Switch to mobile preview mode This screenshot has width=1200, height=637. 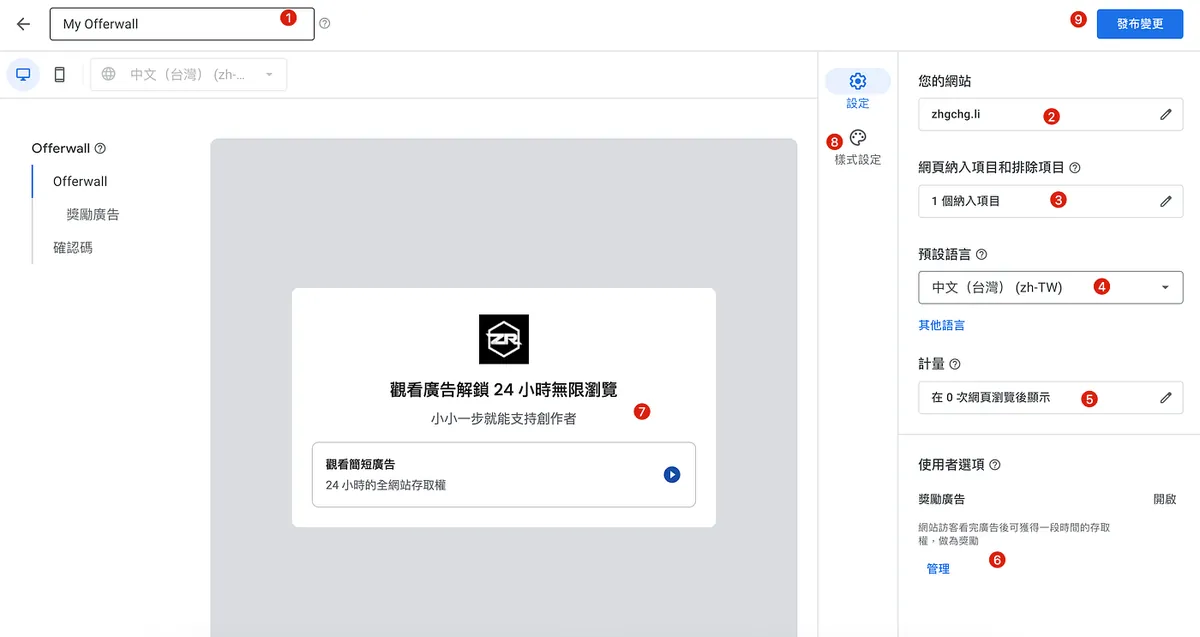point(60,74)
